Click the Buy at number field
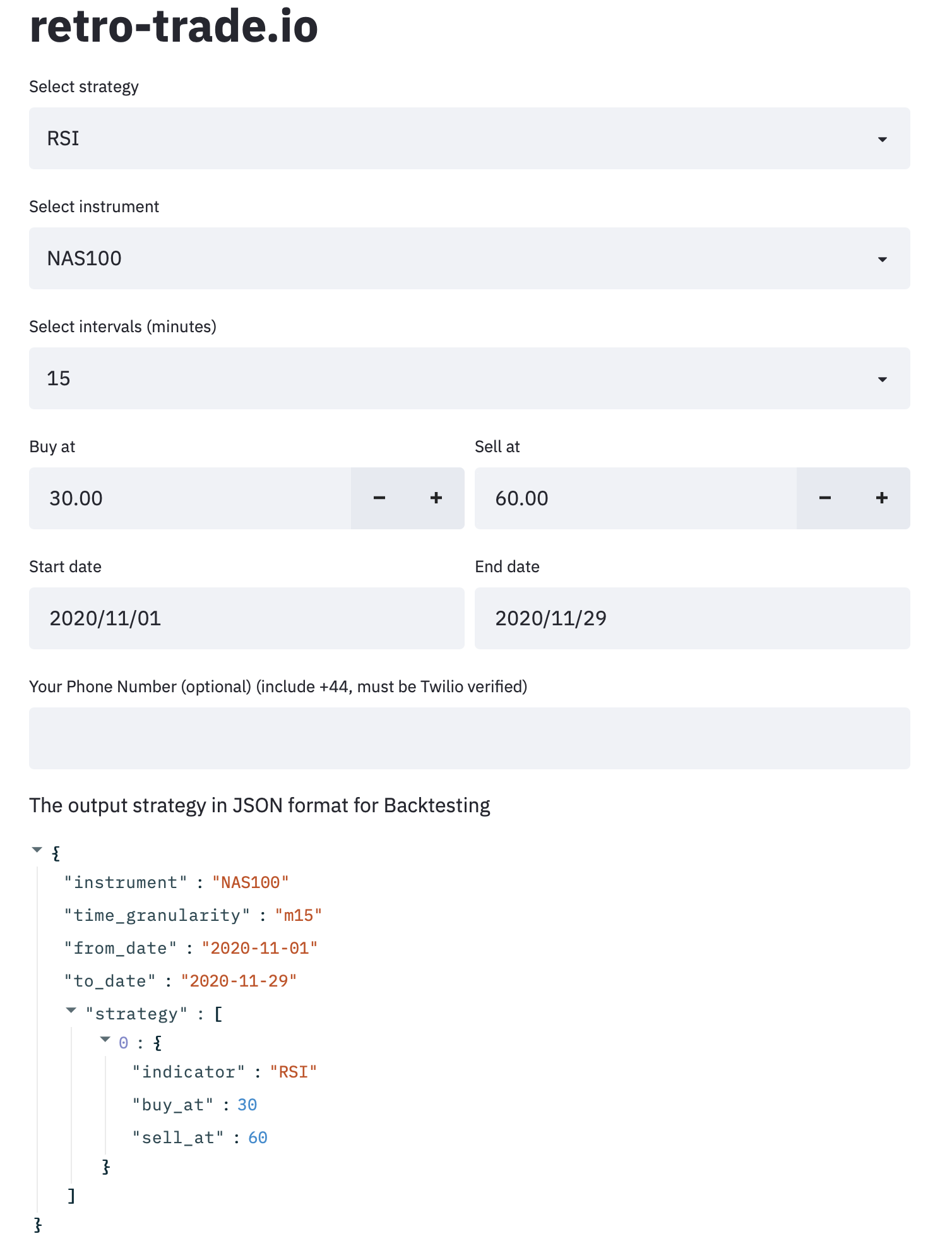This screenshot has height=1243, width=952. coord(189,498)
